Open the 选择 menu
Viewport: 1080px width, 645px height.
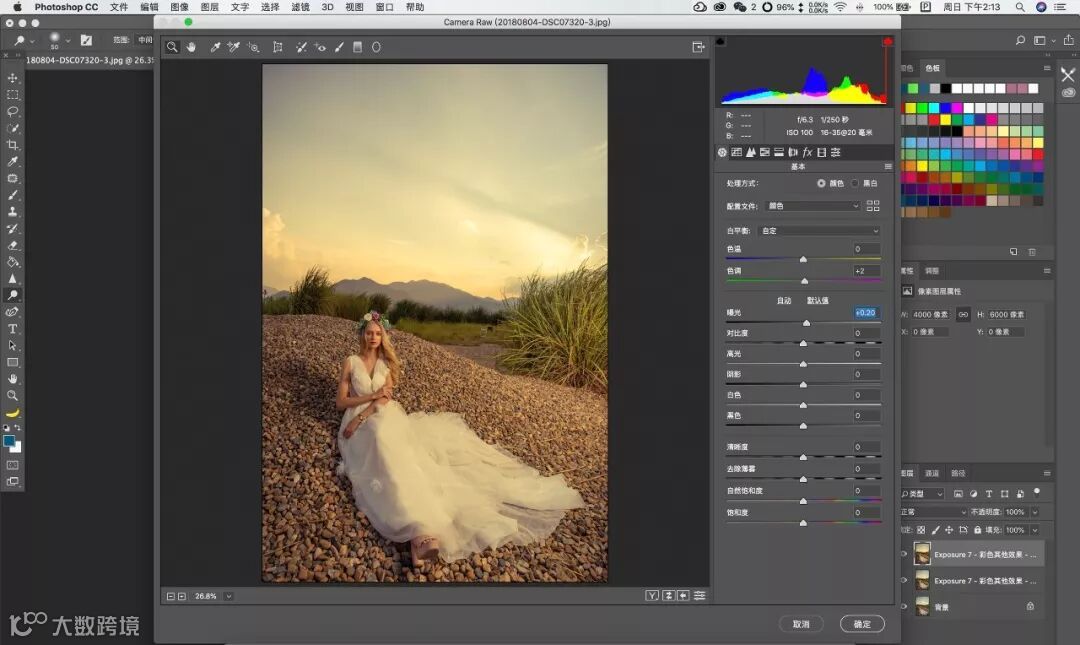click(270, 7)
